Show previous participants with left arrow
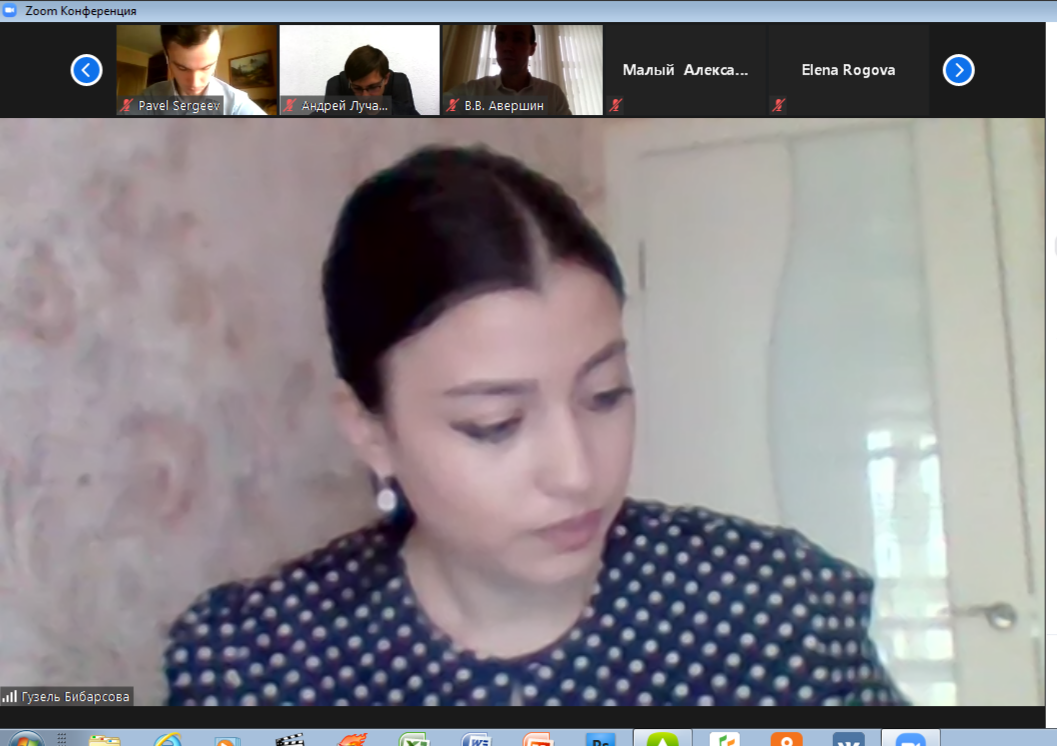Image resolution: width=1057 pixels, height=746 pixels. (x=86, y=70)
